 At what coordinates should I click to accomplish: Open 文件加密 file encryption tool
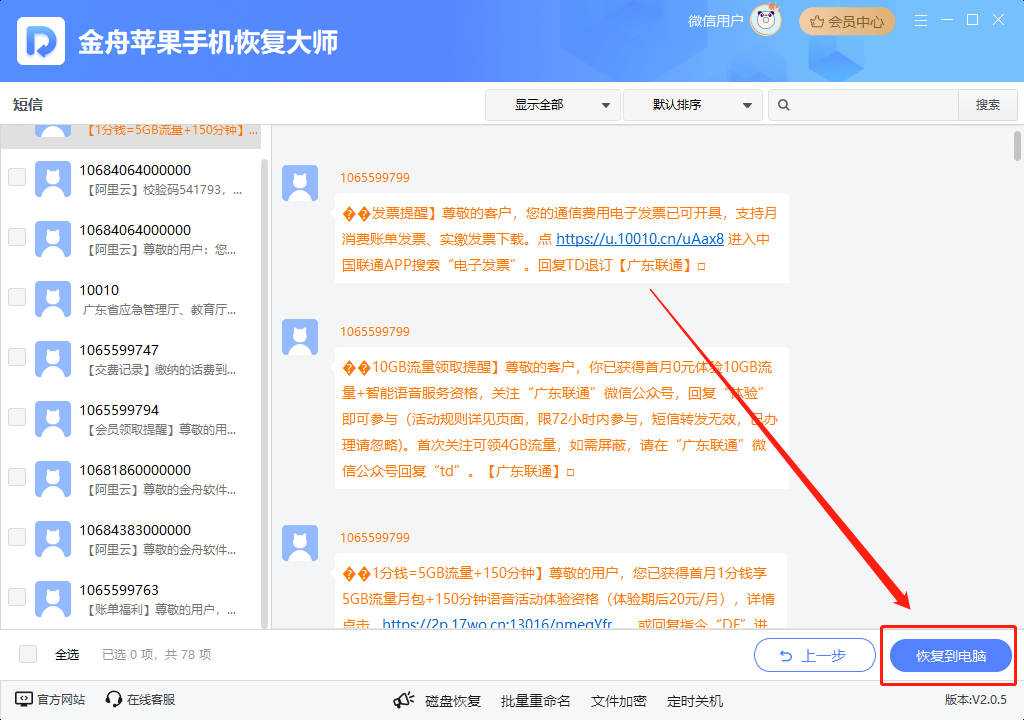pos(618,701)
